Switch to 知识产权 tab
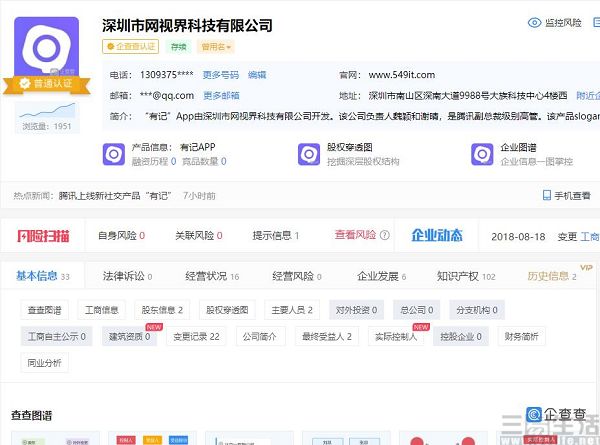 point(466,276)
